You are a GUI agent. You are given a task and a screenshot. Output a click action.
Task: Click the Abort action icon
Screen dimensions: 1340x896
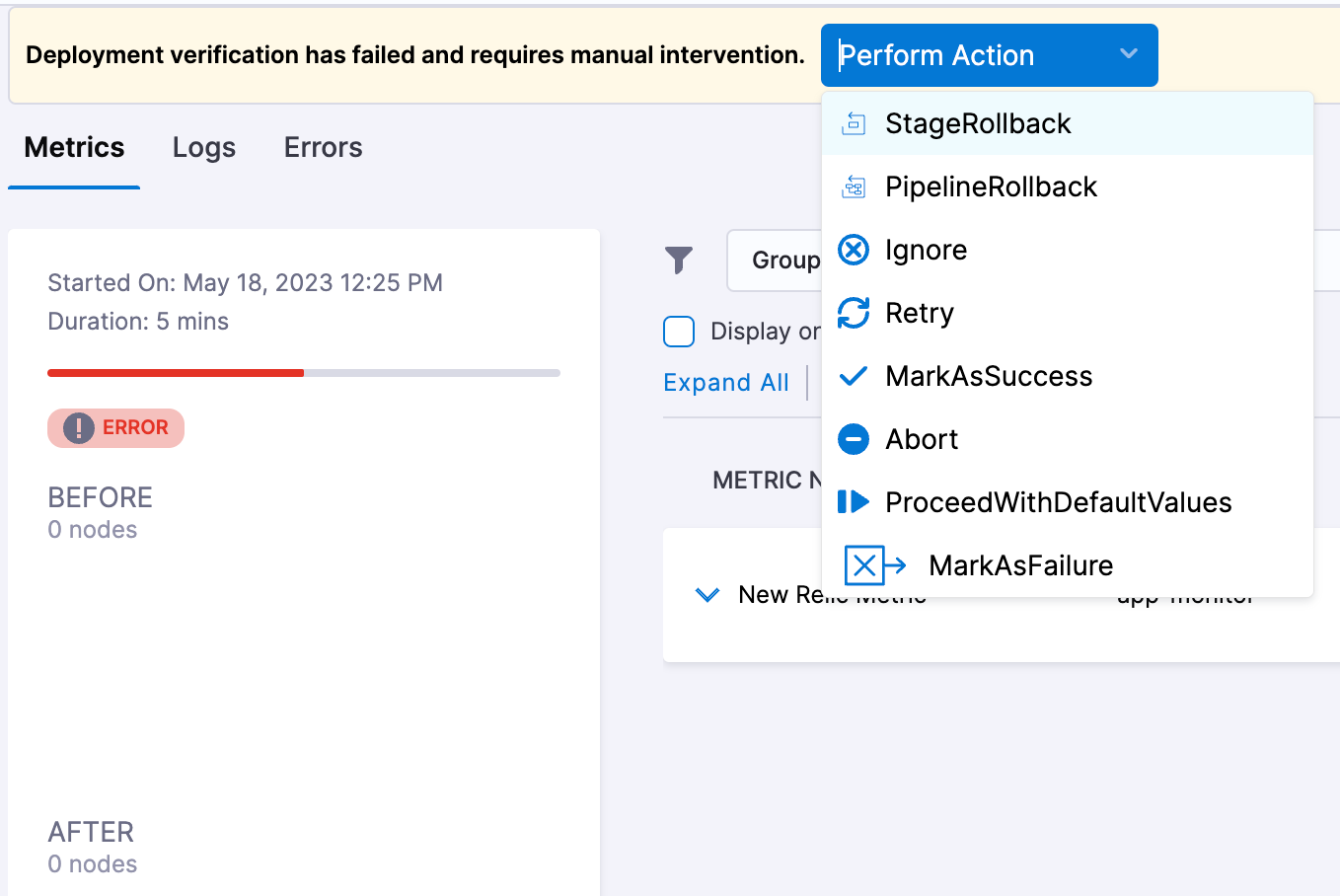click(853, 438)
